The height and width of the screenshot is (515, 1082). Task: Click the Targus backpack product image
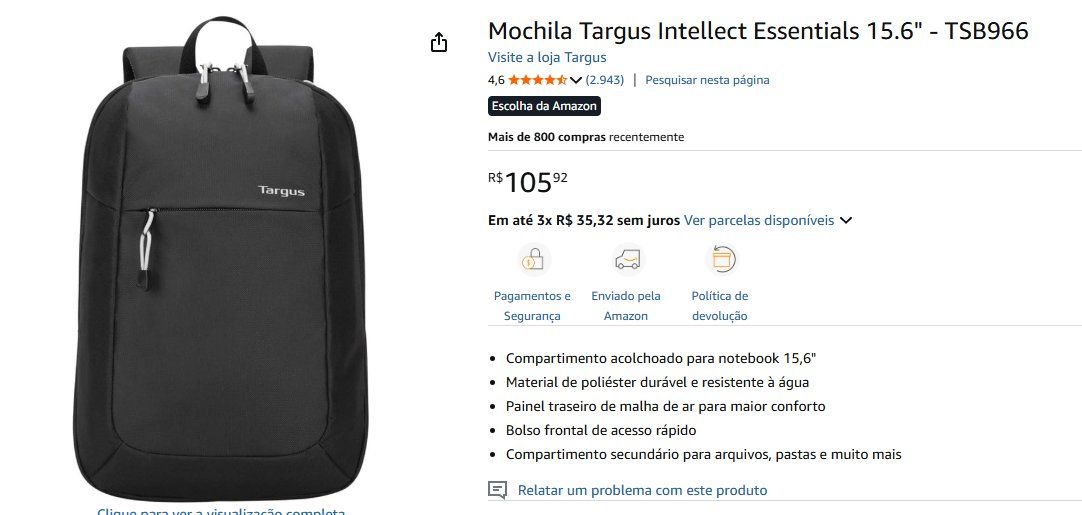click(221, 259)
